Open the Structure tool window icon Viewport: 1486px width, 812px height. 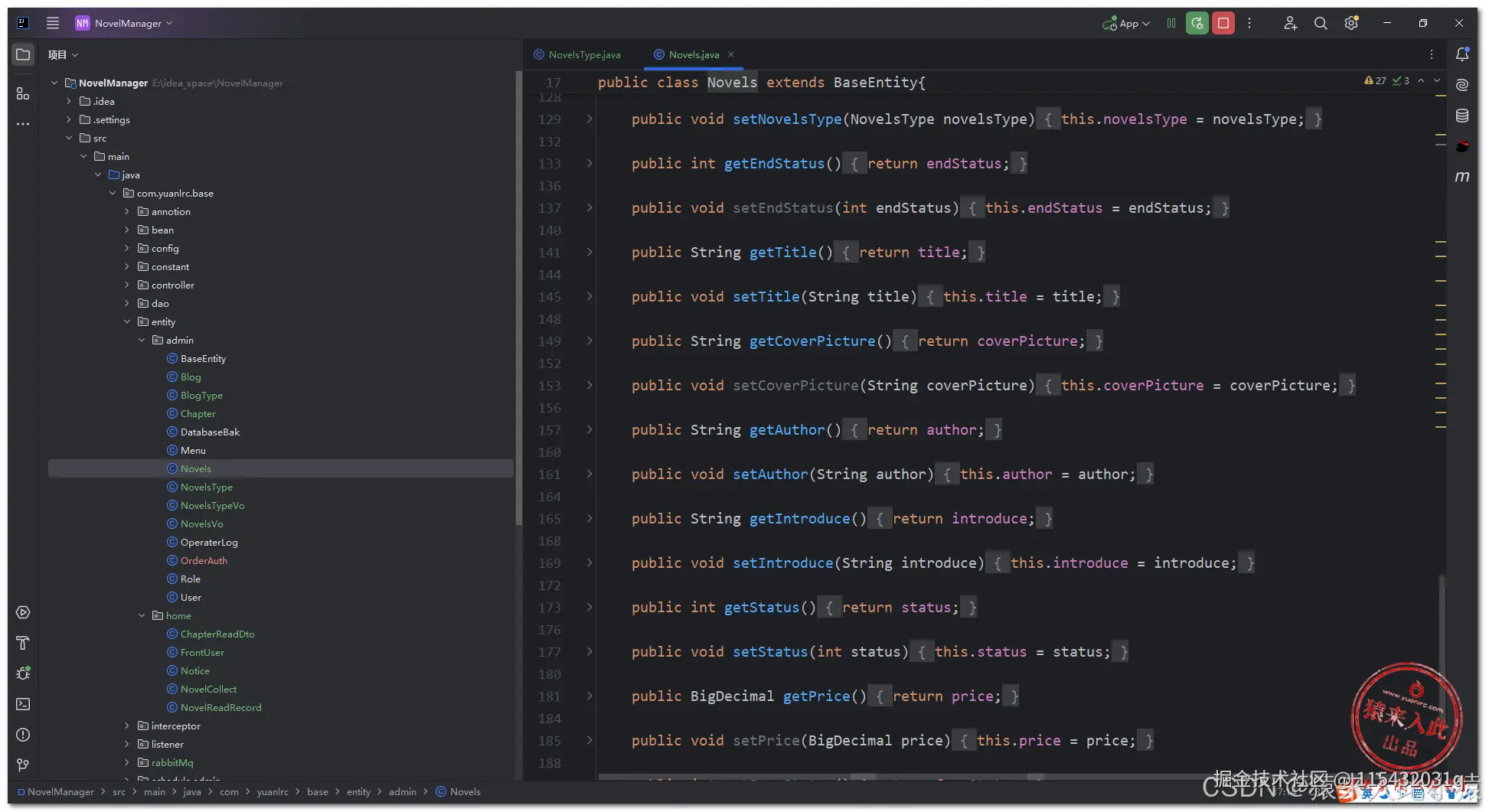point(23,93)
